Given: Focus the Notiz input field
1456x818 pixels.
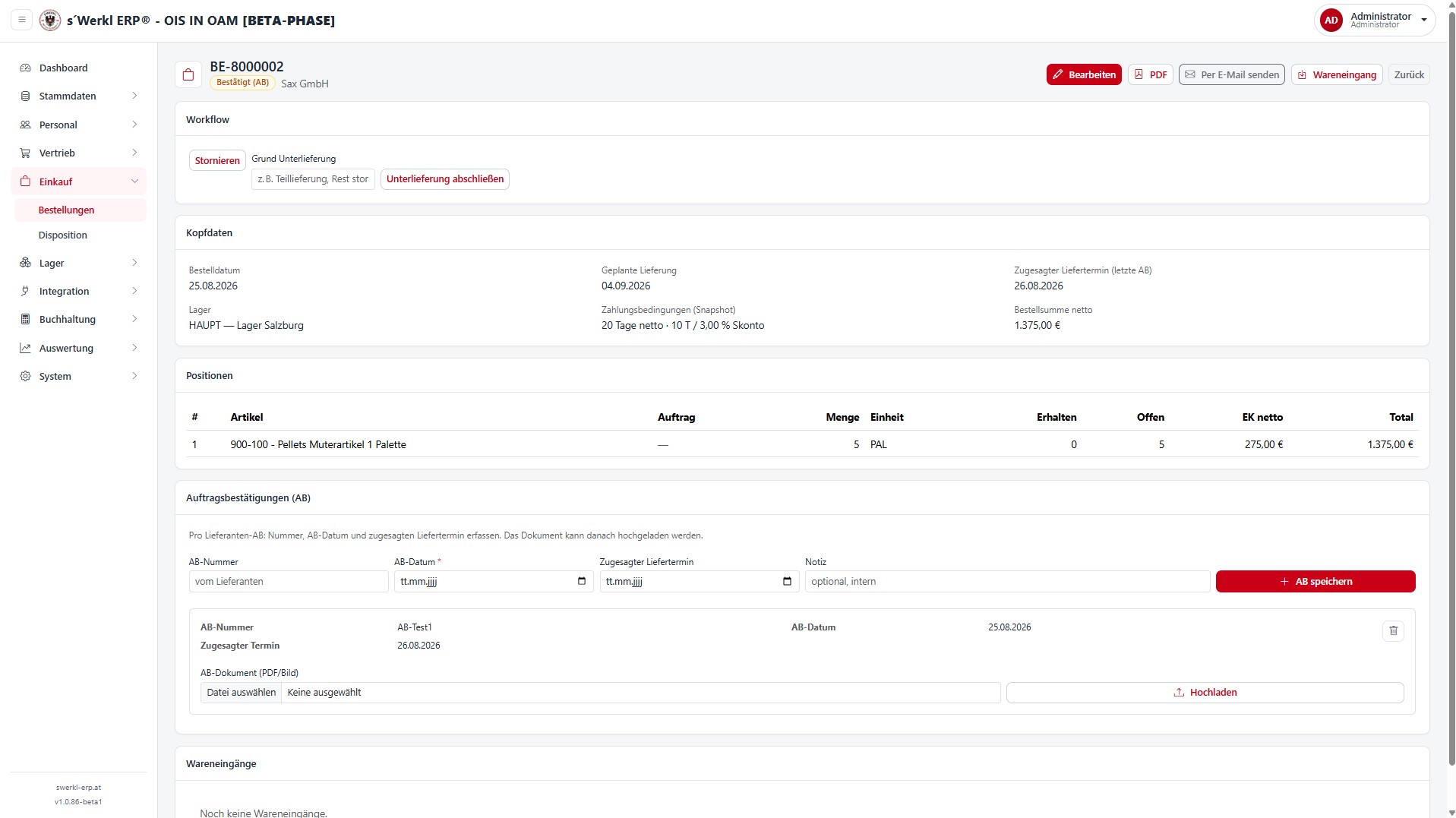Looking at the screenshot, I should (x=1007, y=581).
